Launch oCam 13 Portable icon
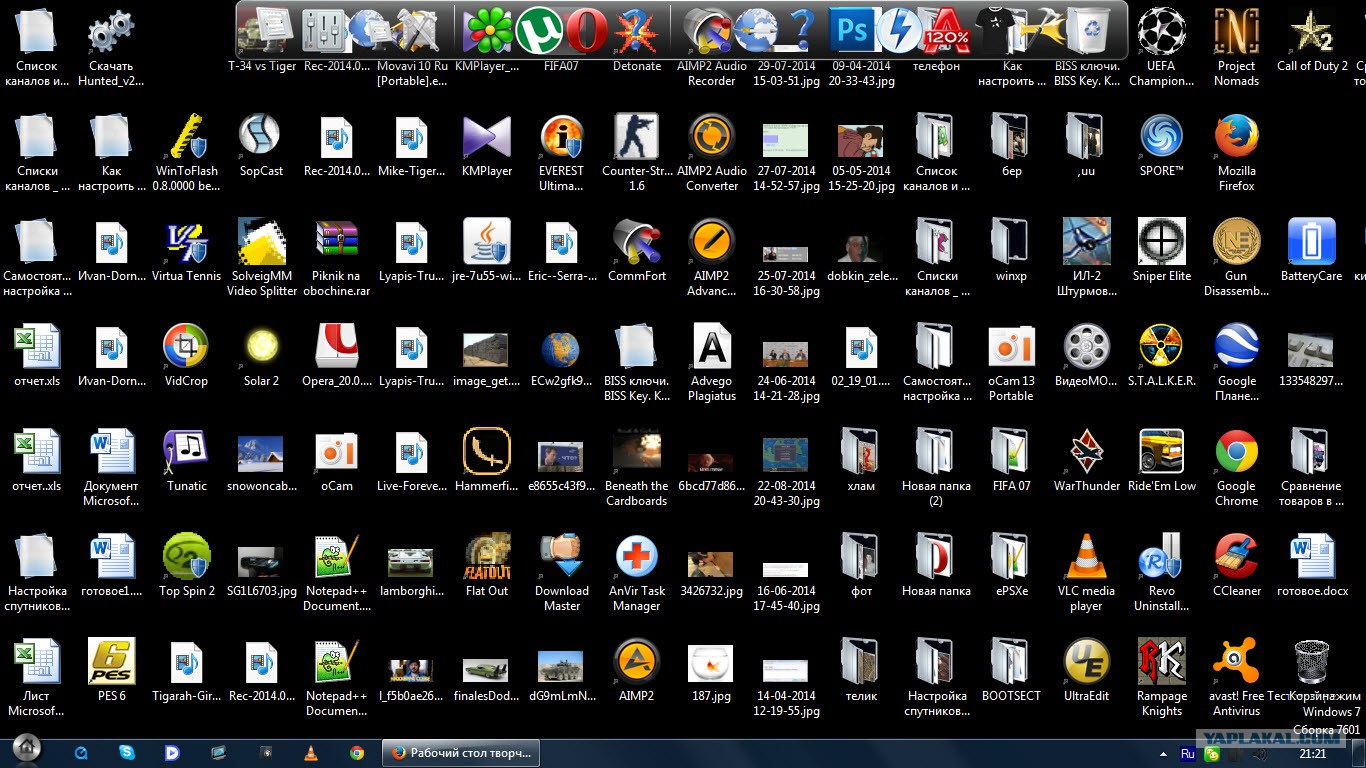Image resolution: width=1366 pixels, height=768 pixels. point(1011,363)
